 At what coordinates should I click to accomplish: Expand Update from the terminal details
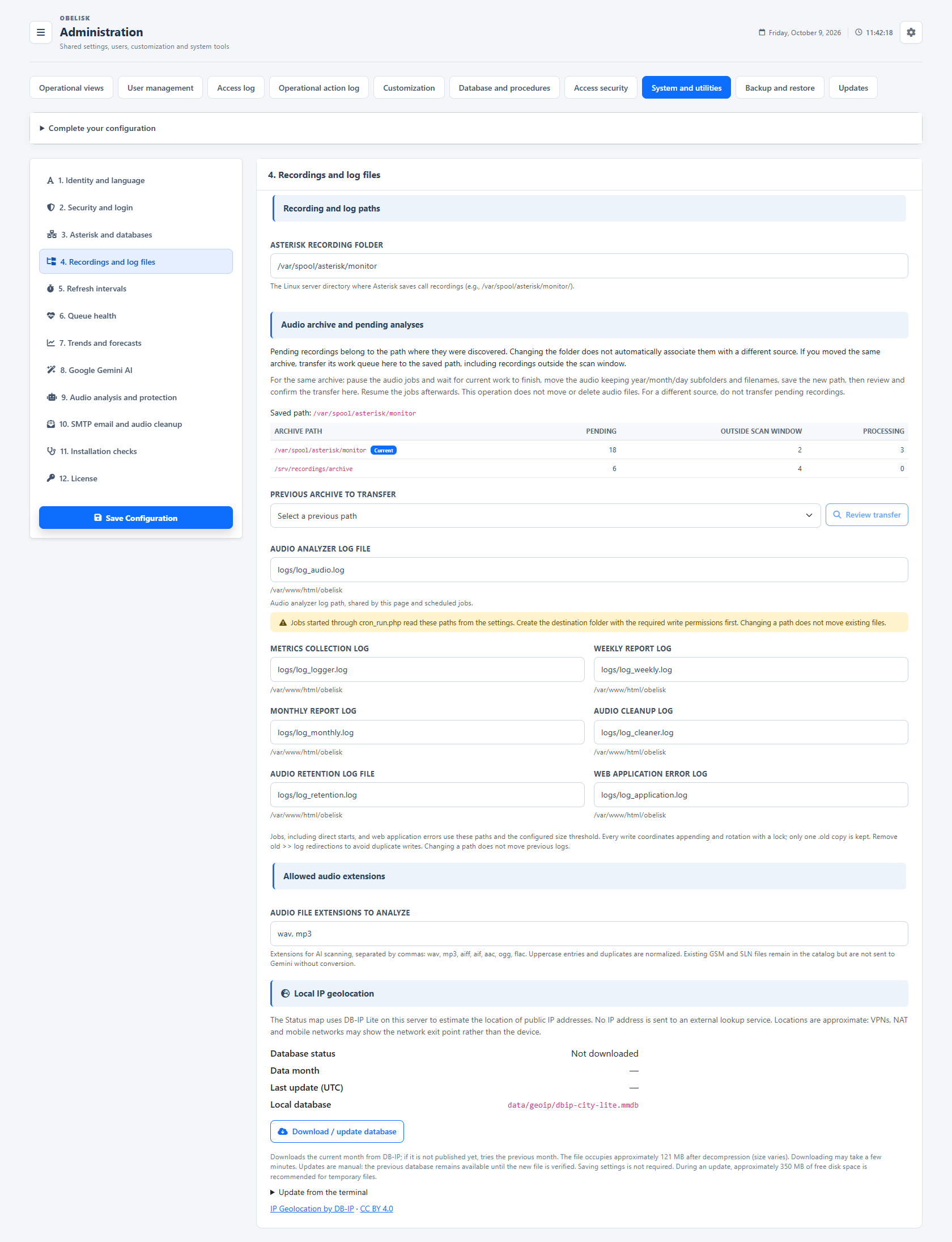tap(319, 1192)
